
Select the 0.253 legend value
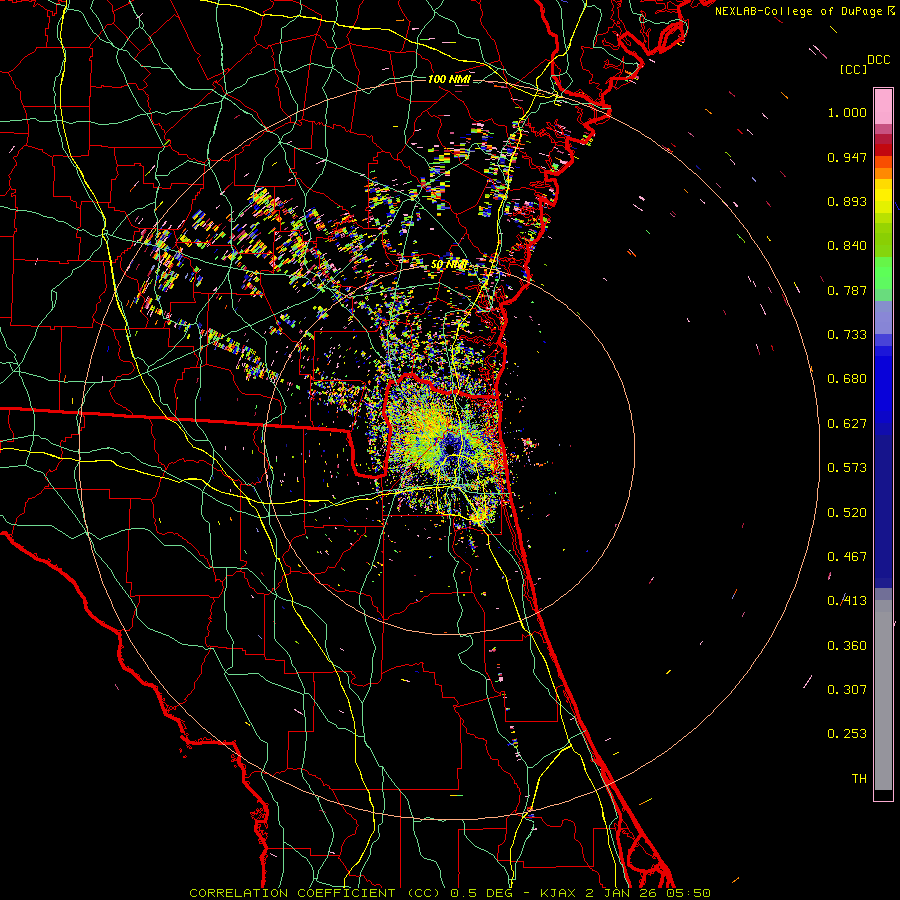pyautogui.click(x=847, y=734)
